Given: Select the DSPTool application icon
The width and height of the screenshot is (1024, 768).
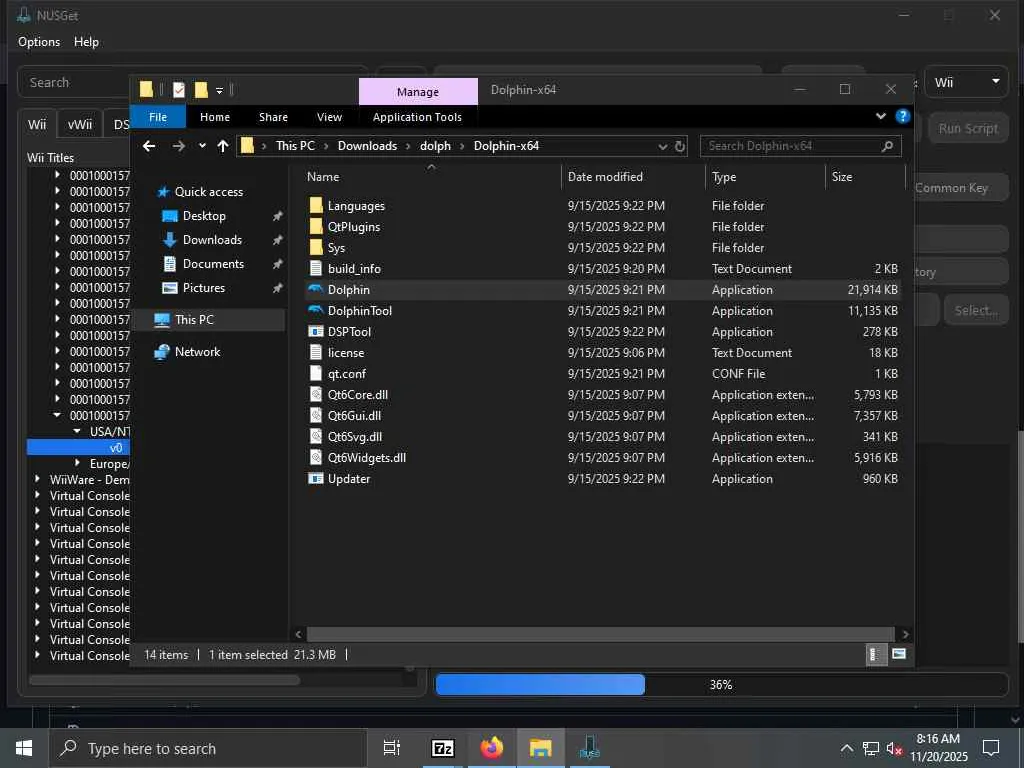Looking at the screenshot, I should (315, 331).
